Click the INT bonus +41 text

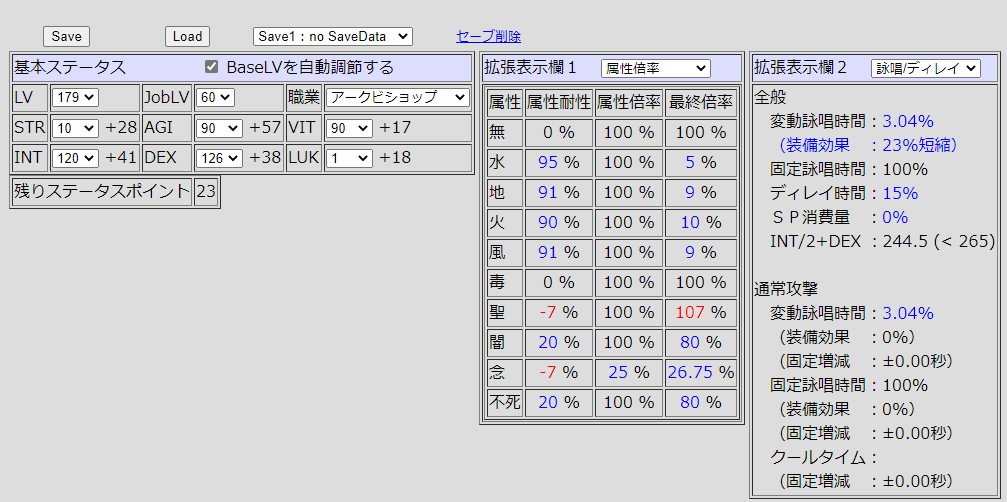pos(121,158)
